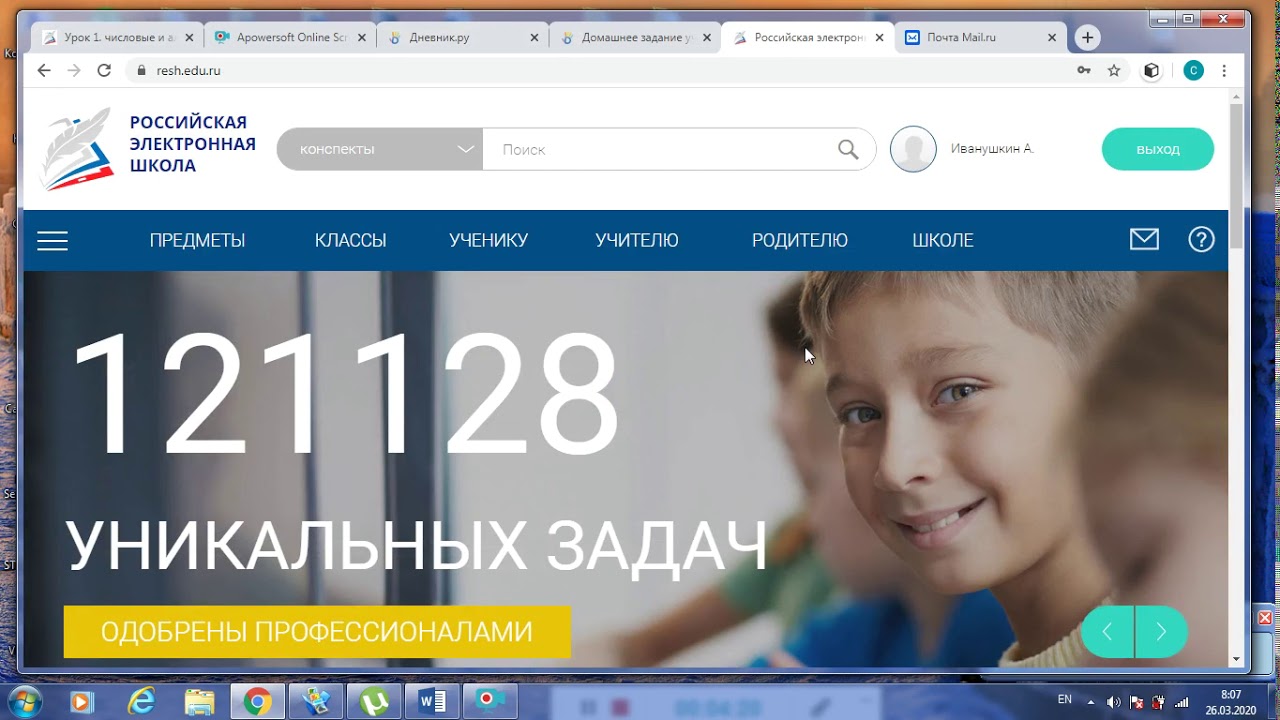This screenshot has height=720, width=1280.
Task: Open Chrome three-dot menu
Action: (1224, 70)
